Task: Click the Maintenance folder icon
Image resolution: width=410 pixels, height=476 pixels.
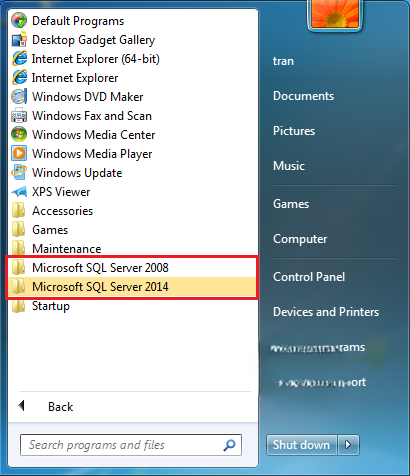Action: [18, 249]
